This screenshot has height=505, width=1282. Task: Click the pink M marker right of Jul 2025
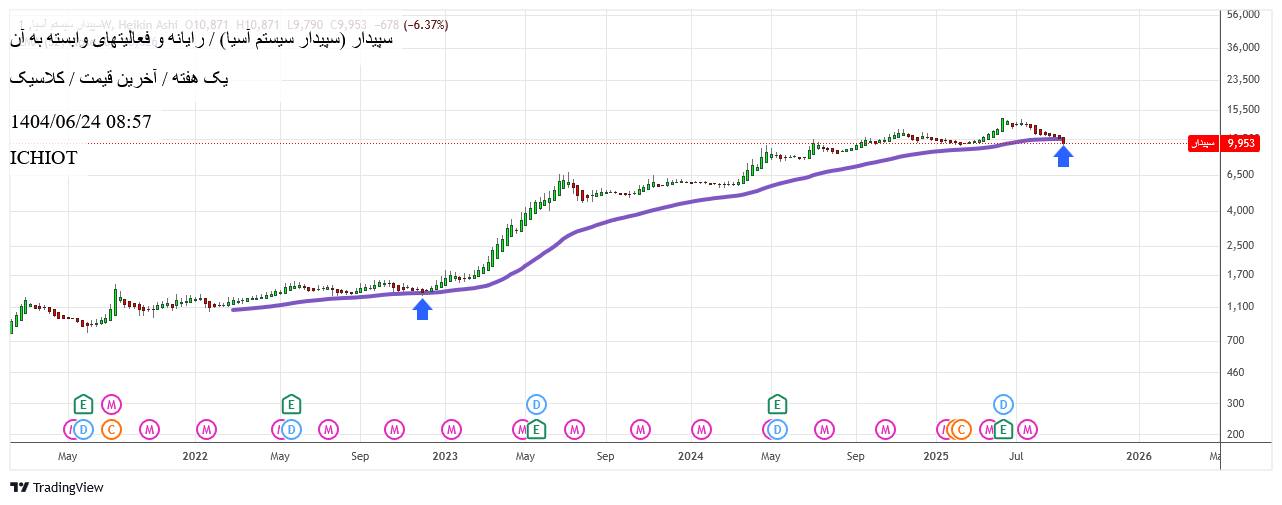point(1027,430)
